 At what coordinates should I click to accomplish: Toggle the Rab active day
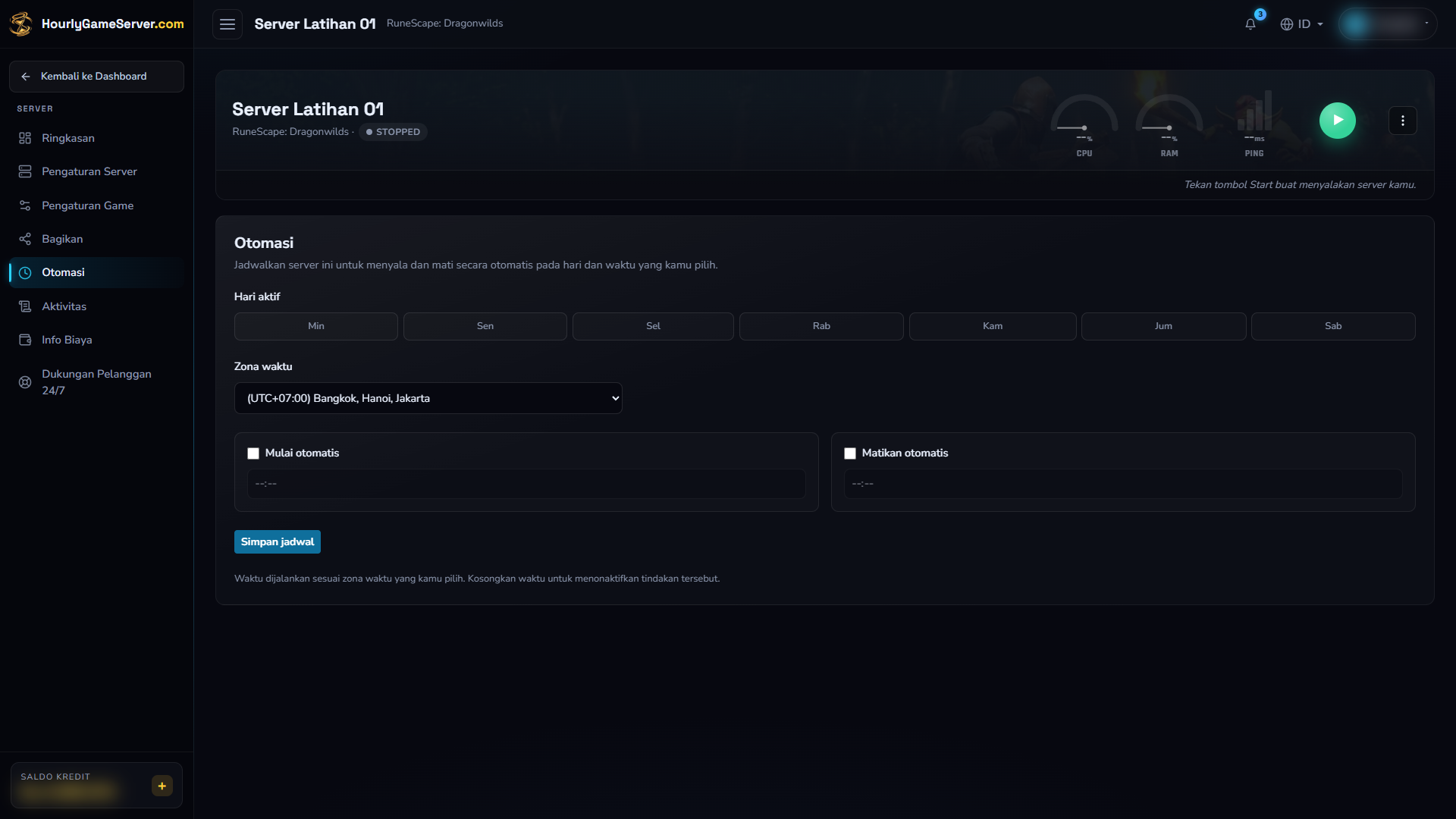coord(821,326)
